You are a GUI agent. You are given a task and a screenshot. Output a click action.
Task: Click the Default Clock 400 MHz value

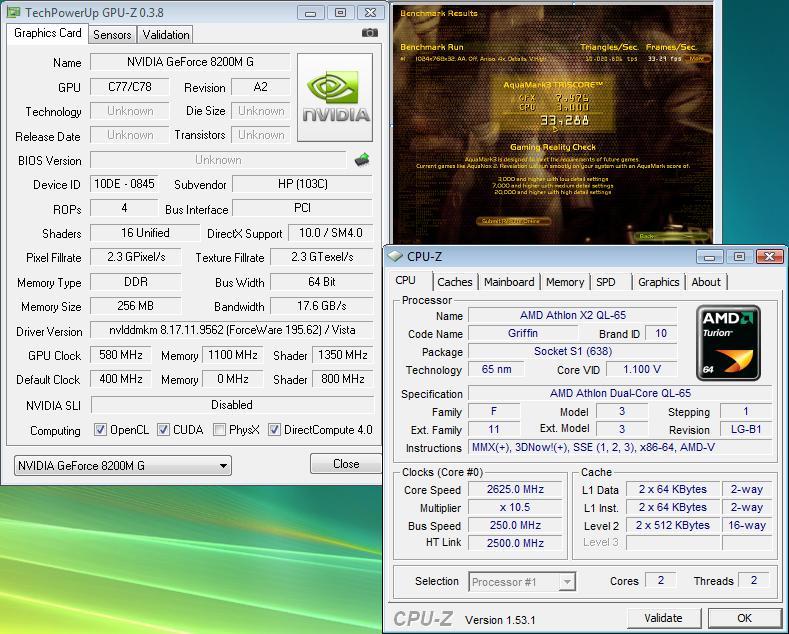121,378
